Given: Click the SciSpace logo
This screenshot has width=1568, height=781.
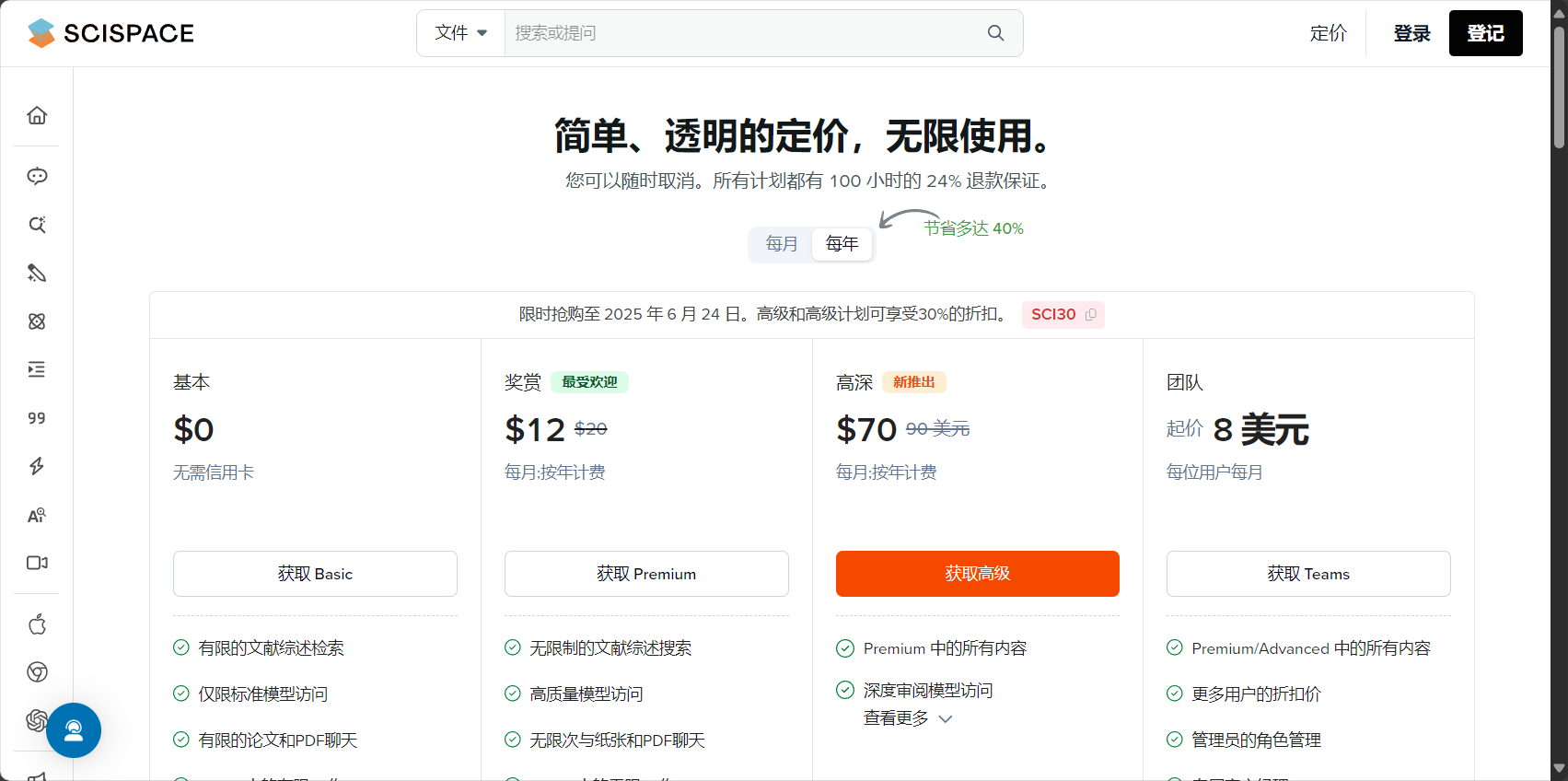Looking at the screenshot, I should pyautogui.click(x=110, y=33).
